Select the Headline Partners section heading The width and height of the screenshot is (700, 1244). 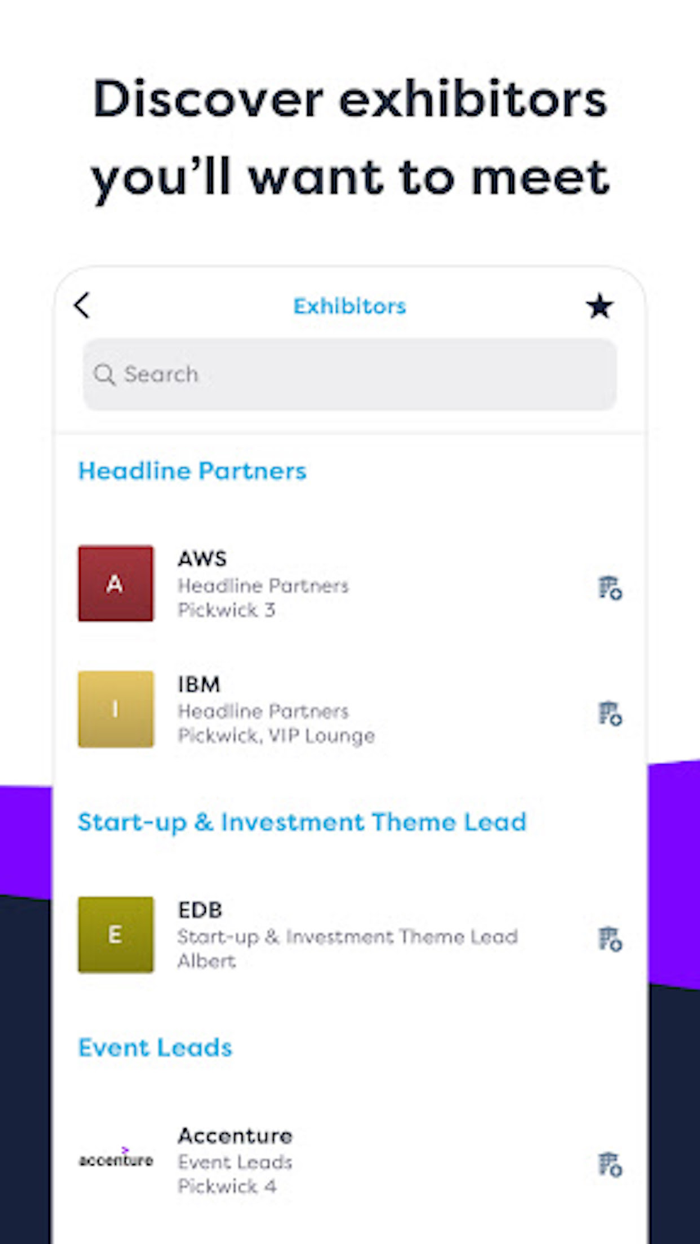pyautogui.click(x=192, y=471)
